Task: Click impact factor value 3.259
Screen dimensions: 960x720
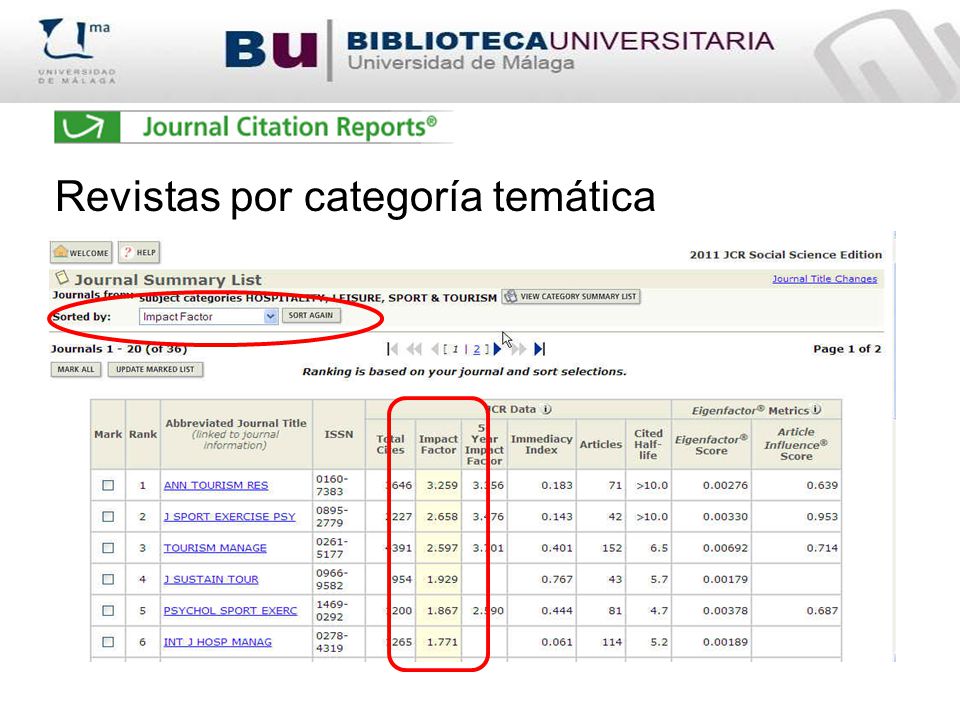Action: [442, 485]
